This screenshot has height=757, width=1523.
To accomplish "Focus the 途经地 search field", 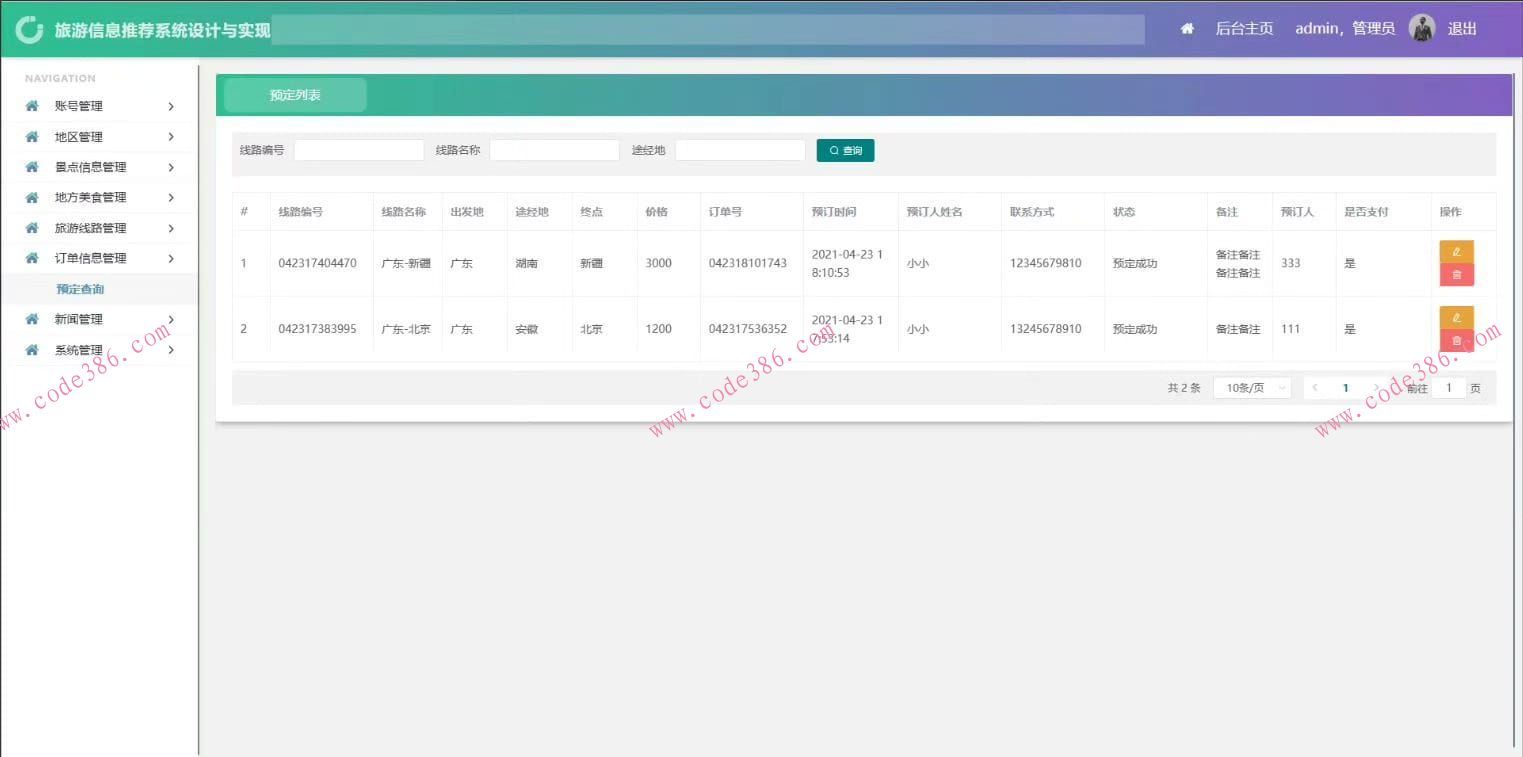I will (740, 150).
